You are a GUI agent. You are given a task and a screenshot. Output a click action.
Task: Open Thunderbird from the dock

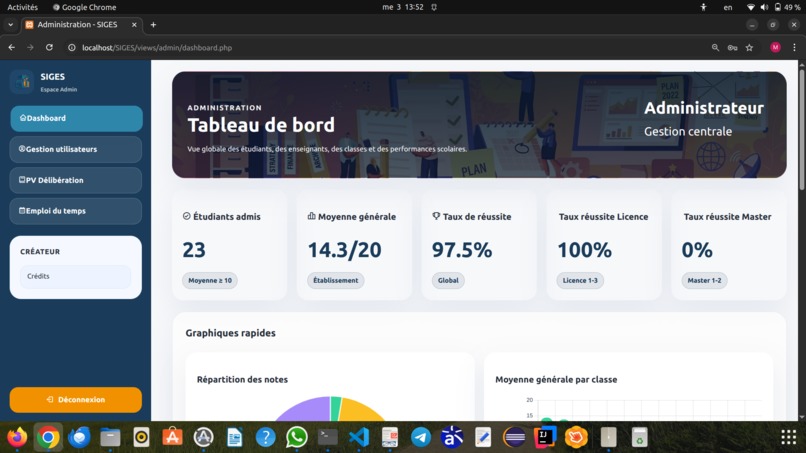[x=79, y=438]
